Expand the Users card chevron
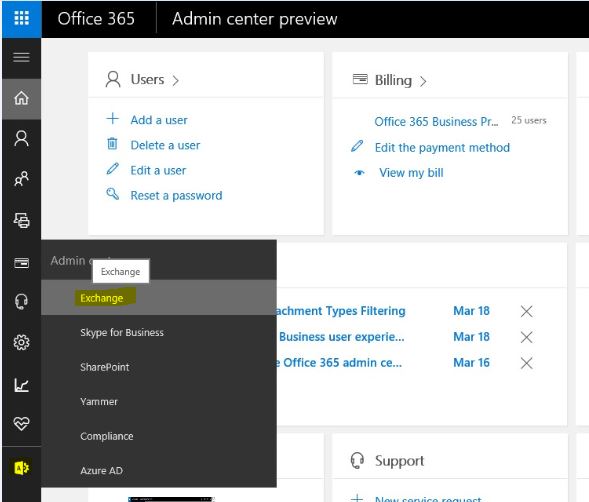Screen dimensions: 589x502 point(175,80)
